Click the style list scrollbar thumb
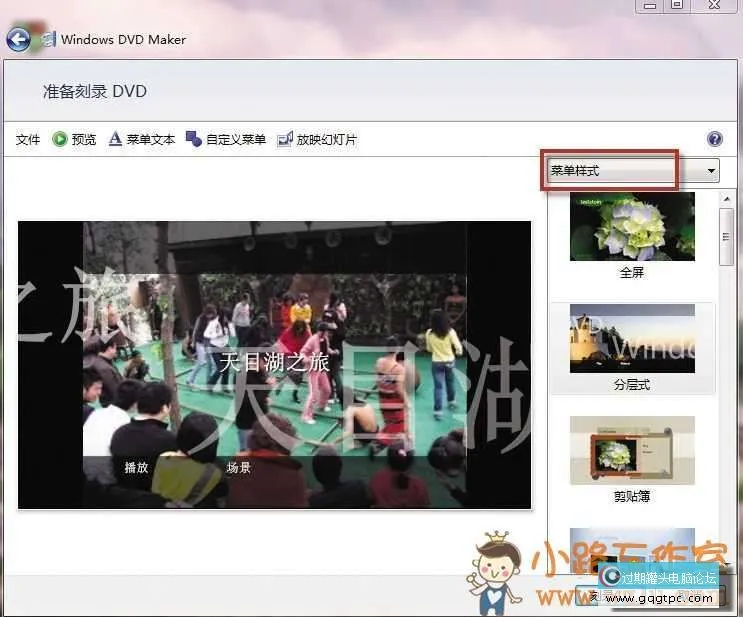743x617 pixels. coord(726,237)
